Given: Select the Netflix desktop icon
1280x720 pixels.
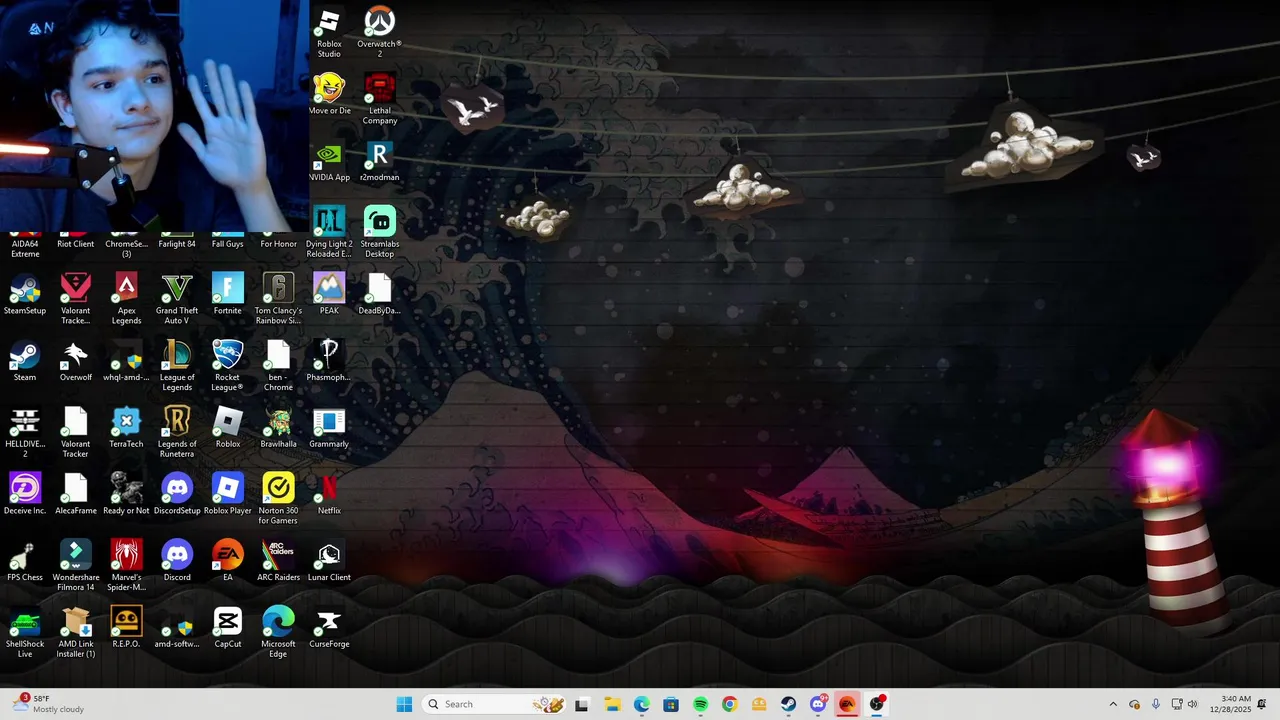Looking at the screenshot, I should click(329, 494).
